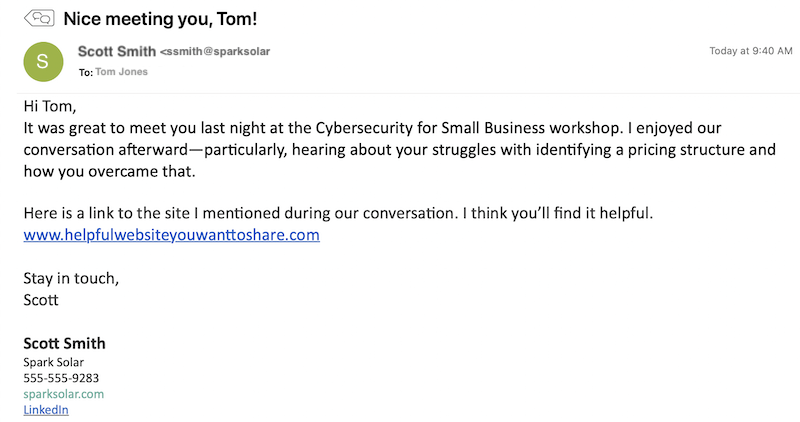Click recipient Tom Jones in the To field
This screenshot has height=422, width=800.
(121, 72)
